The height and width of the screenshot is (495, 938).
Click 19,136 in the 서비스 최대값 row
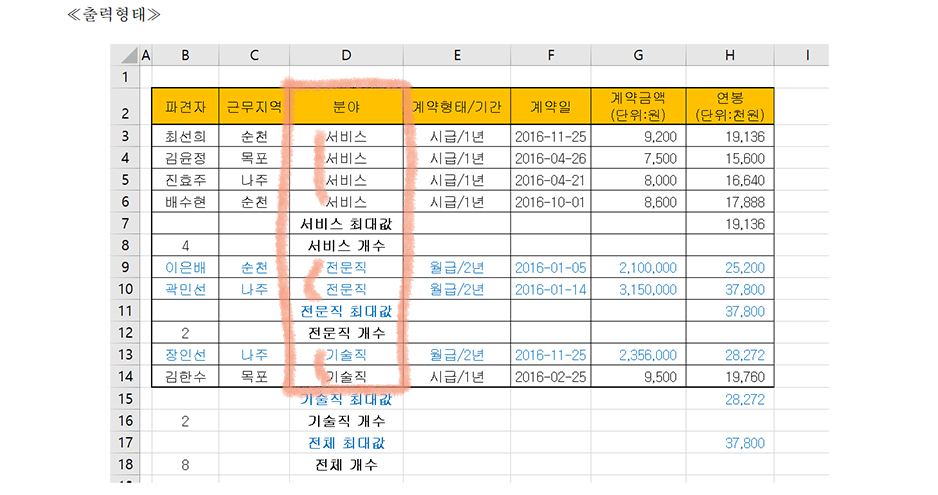coord(730,223)
